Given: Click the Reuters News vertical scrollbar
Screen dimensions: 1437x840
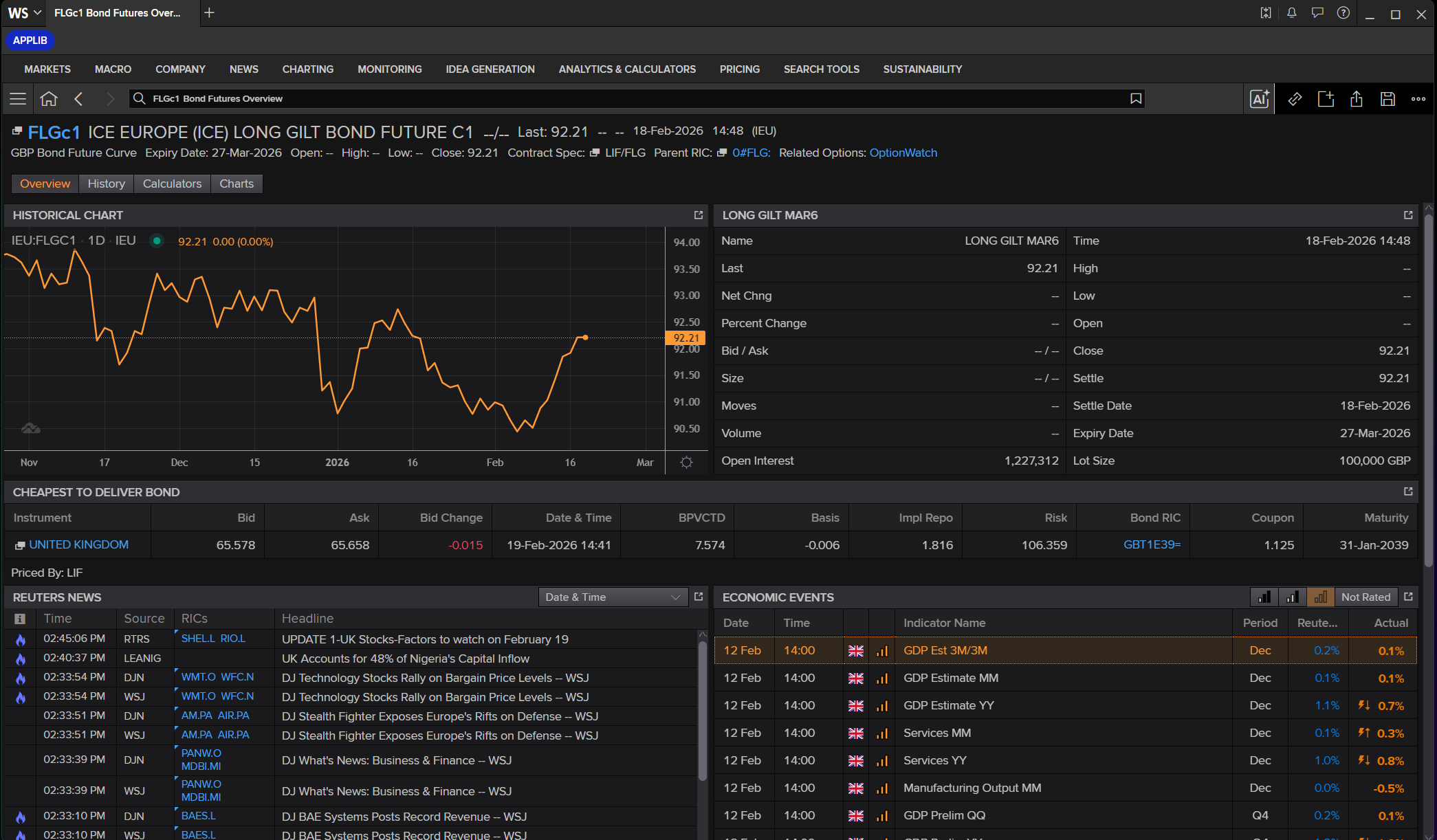Looking at the screenshot, I should [702, 708].
